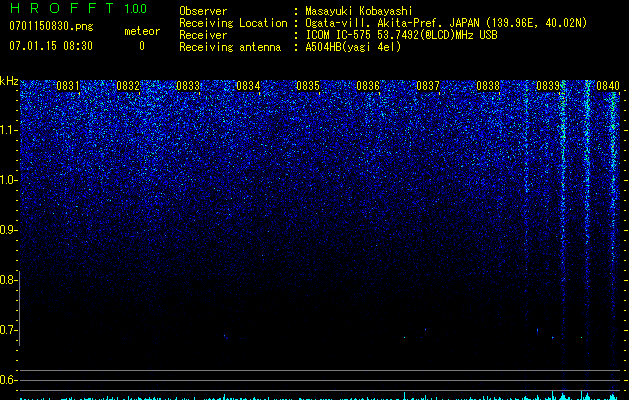The image size is (629, 400).
Task: Click the 0831 time marker
Action: coord(68,86)
